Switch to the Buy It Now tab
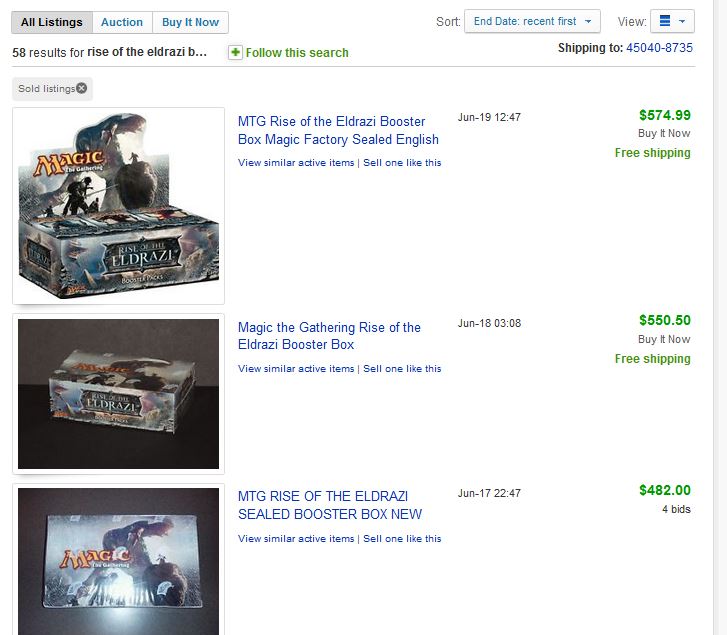The width and height of the screenshot is (727, 635). coord(190,22)
